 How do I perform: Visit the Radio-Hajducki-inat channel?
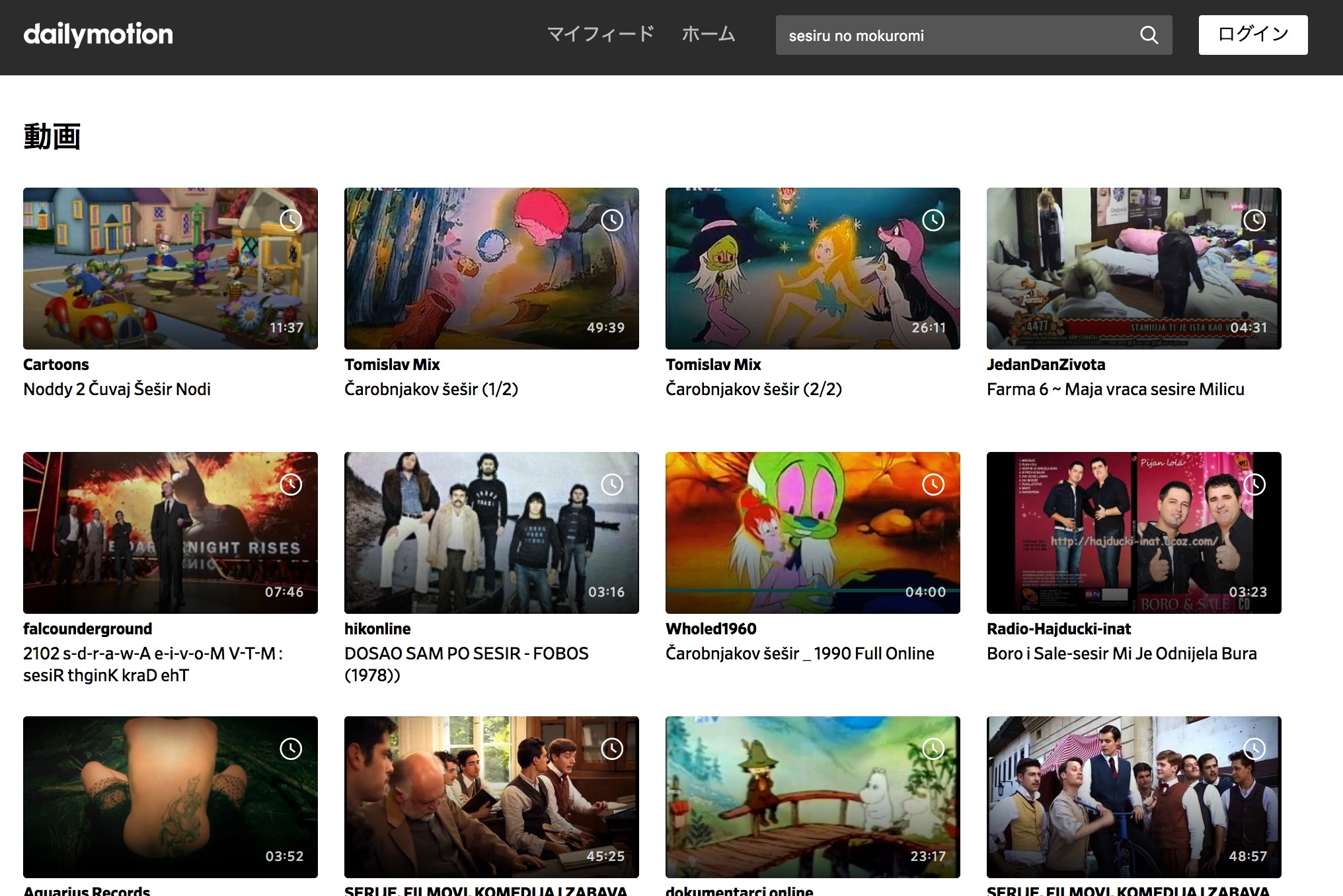click(1059, 629)
